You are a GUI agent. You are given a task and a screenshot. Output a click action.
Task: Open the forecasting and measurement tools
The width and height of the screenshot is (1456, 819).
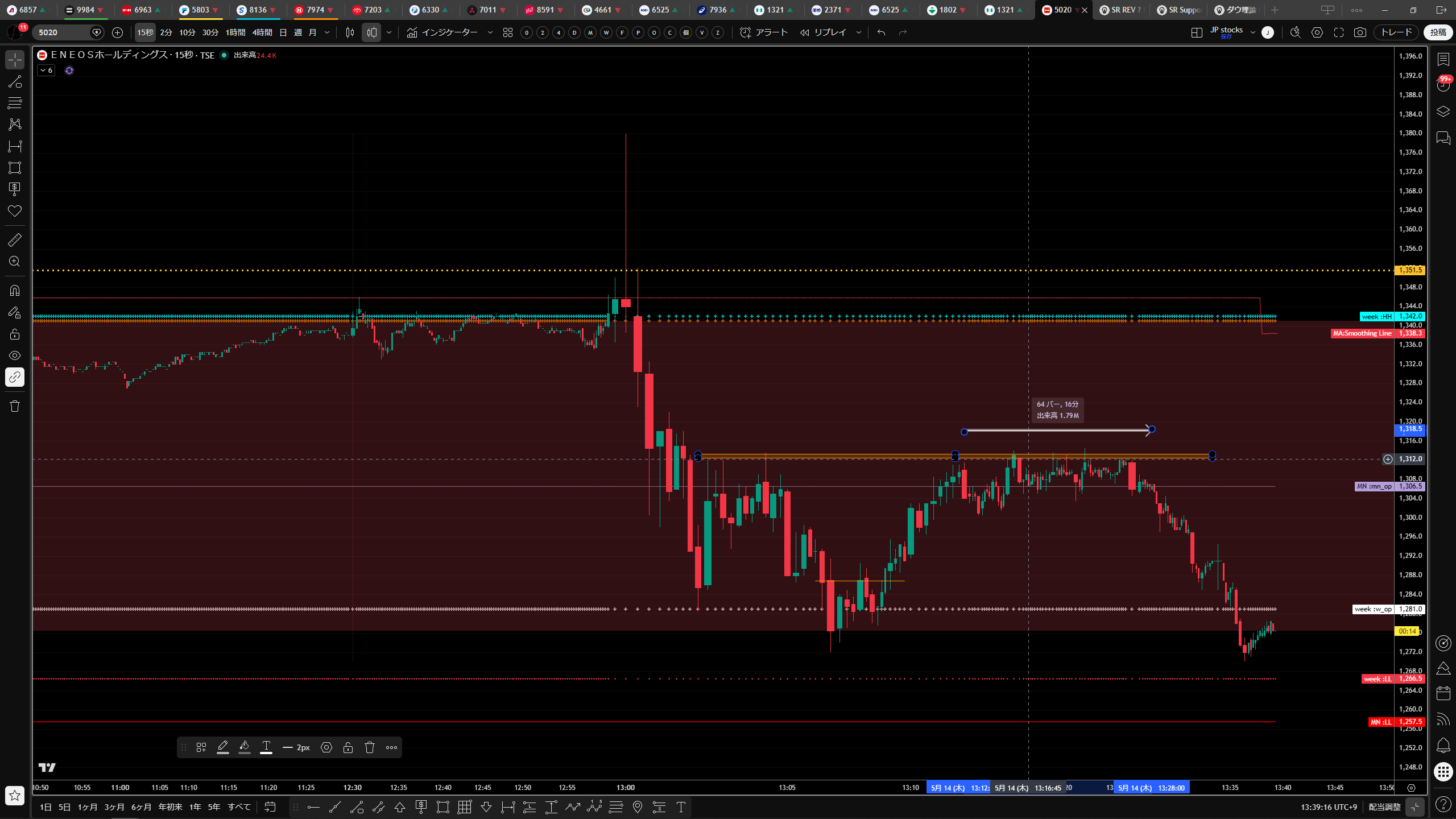pyautogui.click(x=15, y=146)
